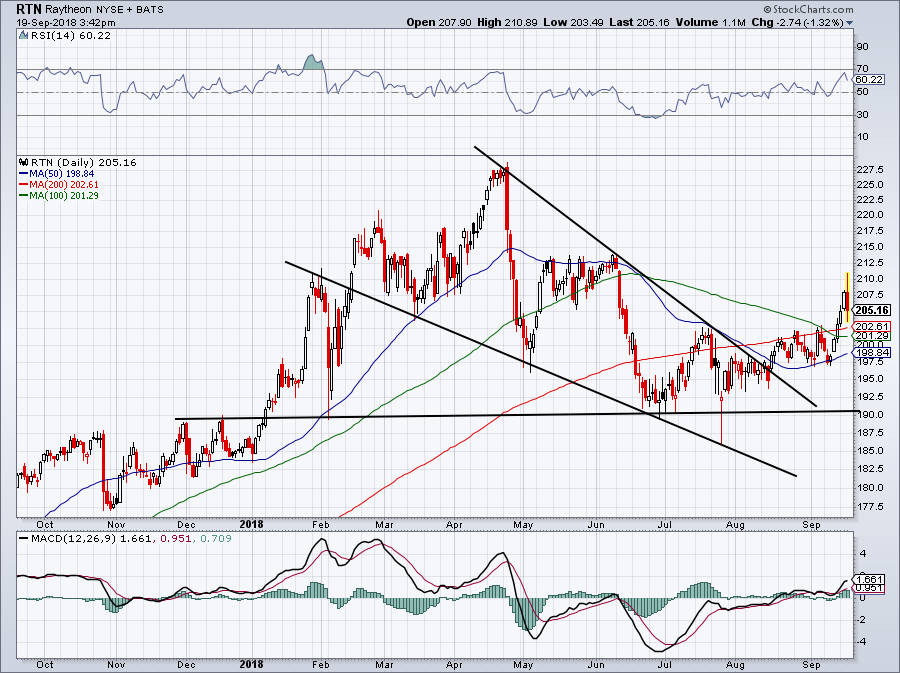900x673 pixels.
Task: Click the MACD(12,26,9) indicator label
Action: tap(73, 539)
